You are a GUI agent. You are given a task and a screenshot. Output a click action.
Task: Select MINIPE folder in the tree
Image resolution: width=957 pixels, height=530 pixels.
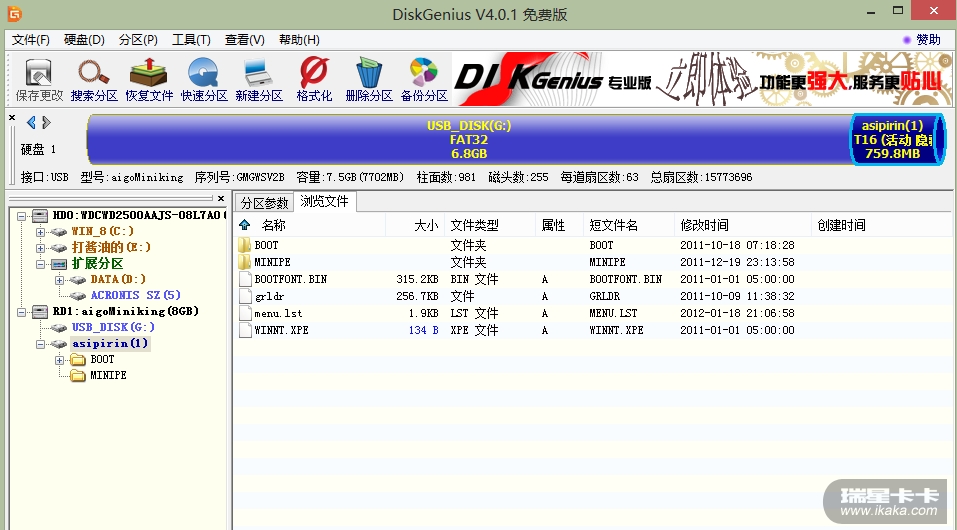pos(108,376)
